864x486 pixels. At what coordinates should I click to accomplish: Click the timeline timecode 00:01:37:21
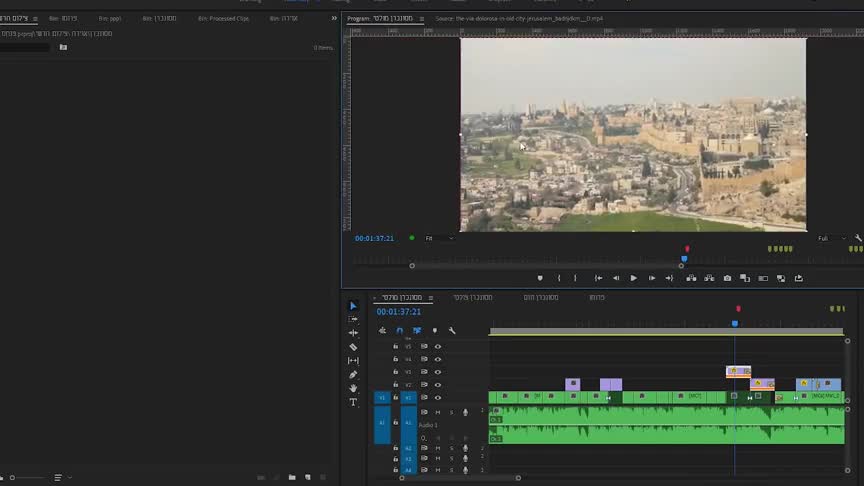click(x=398, y=312)
